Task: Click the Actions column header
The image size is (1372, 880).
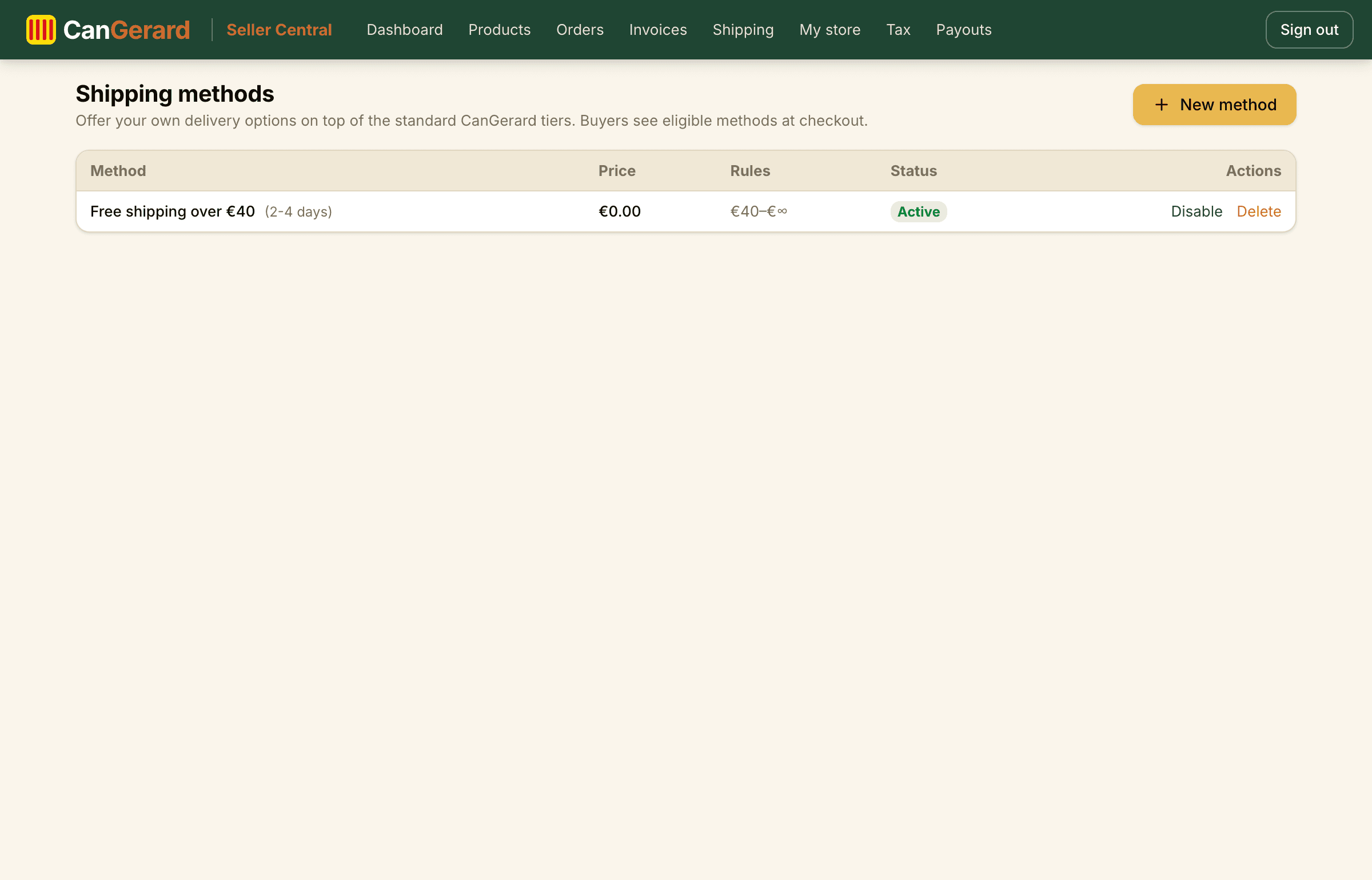Action: 1254,171
